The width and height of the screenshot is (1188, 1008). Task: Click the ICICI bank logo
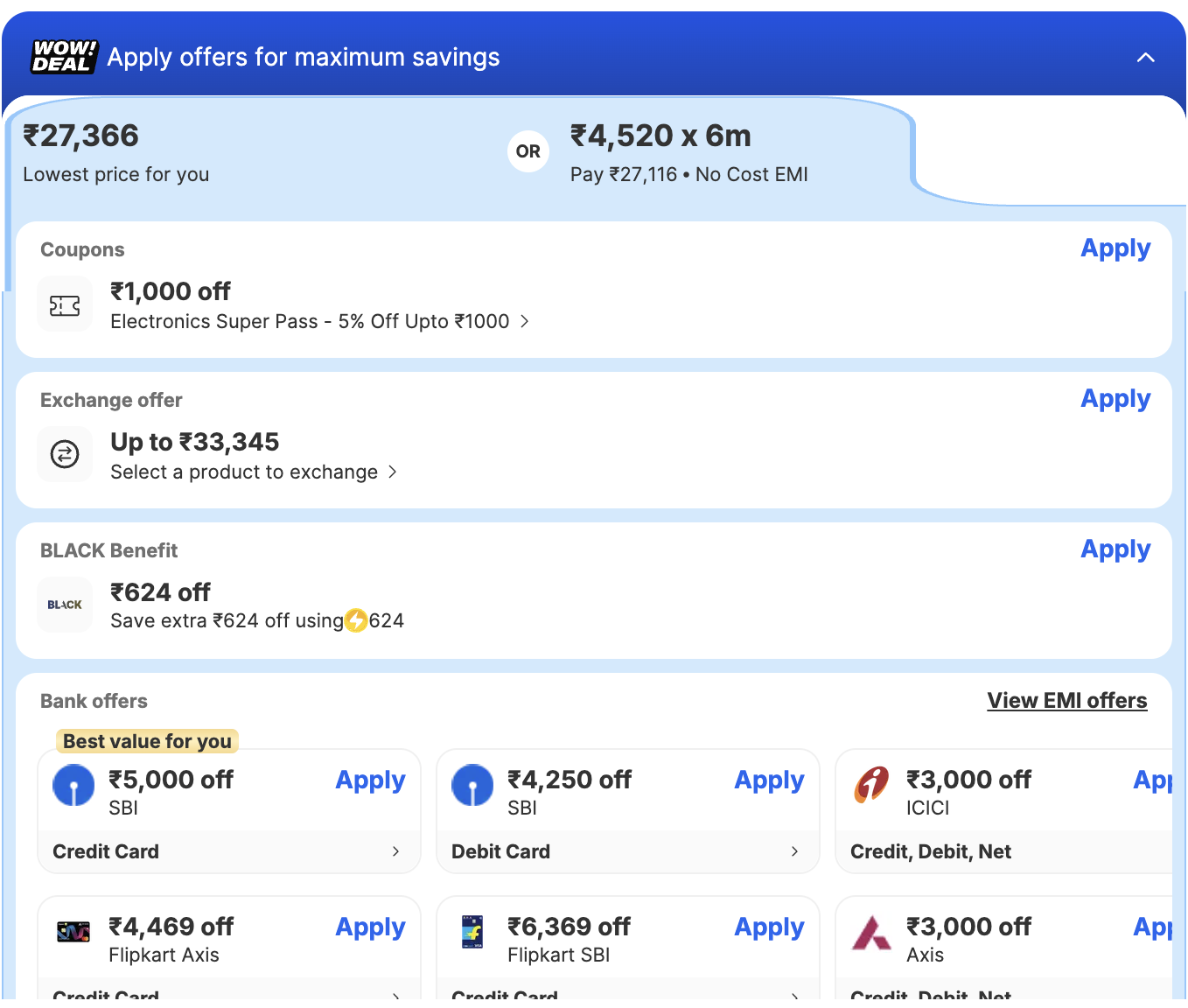coord(870,785)
